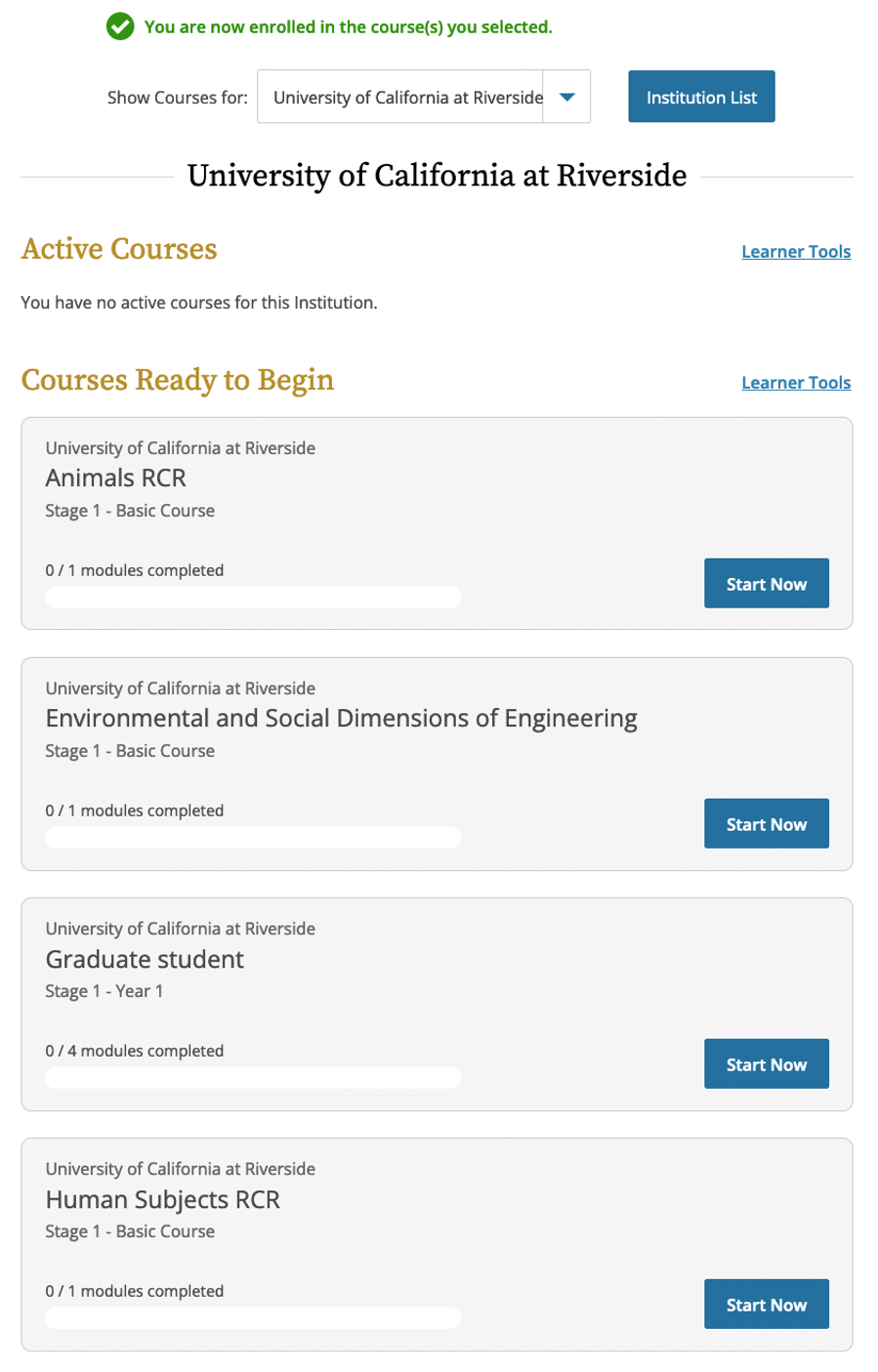
Task: Click the Animals RCR progress bar
Action: 253,597
